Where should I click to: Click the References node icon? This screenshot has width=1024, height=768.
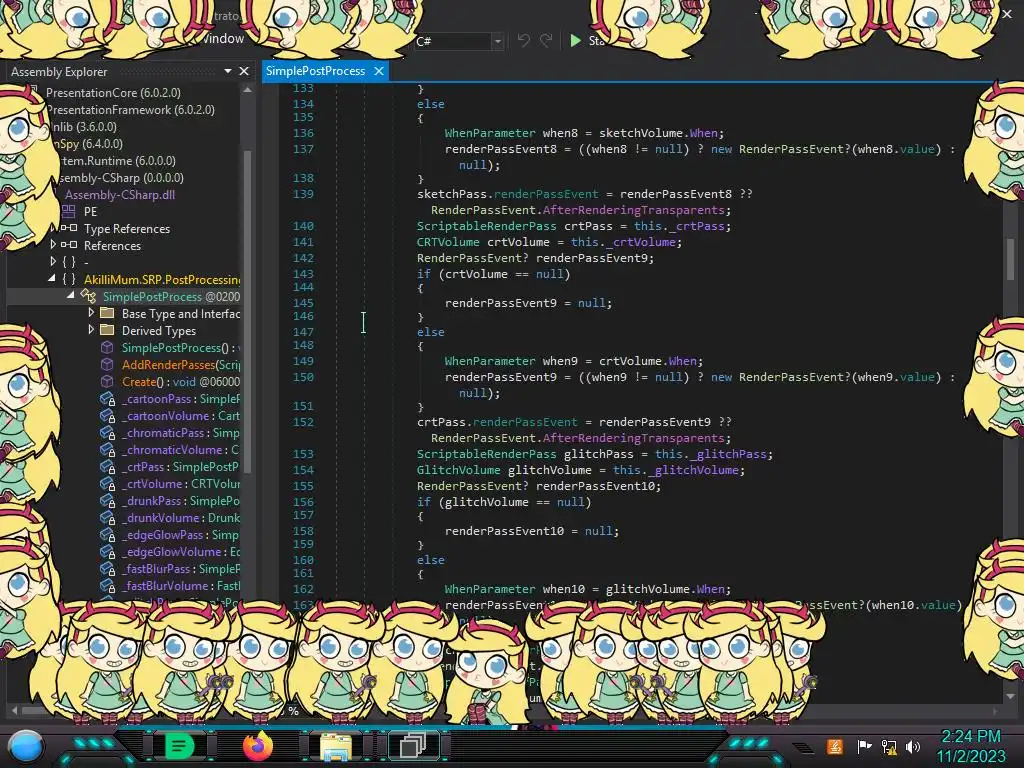coord(69,245)
